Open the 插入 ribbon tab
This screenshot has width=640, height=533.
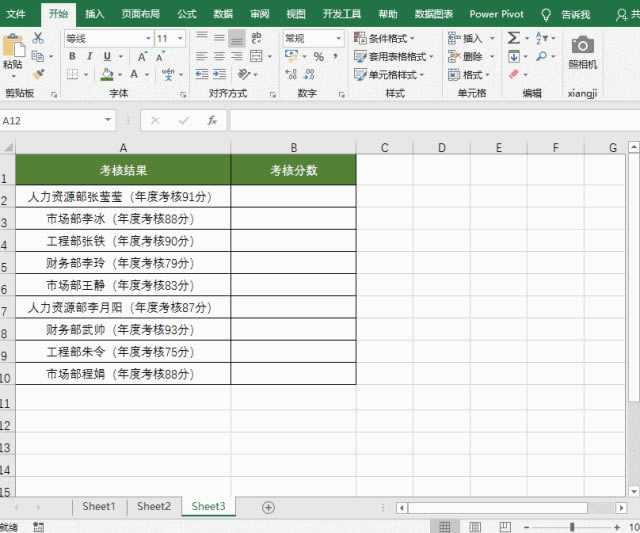[94, 14]
